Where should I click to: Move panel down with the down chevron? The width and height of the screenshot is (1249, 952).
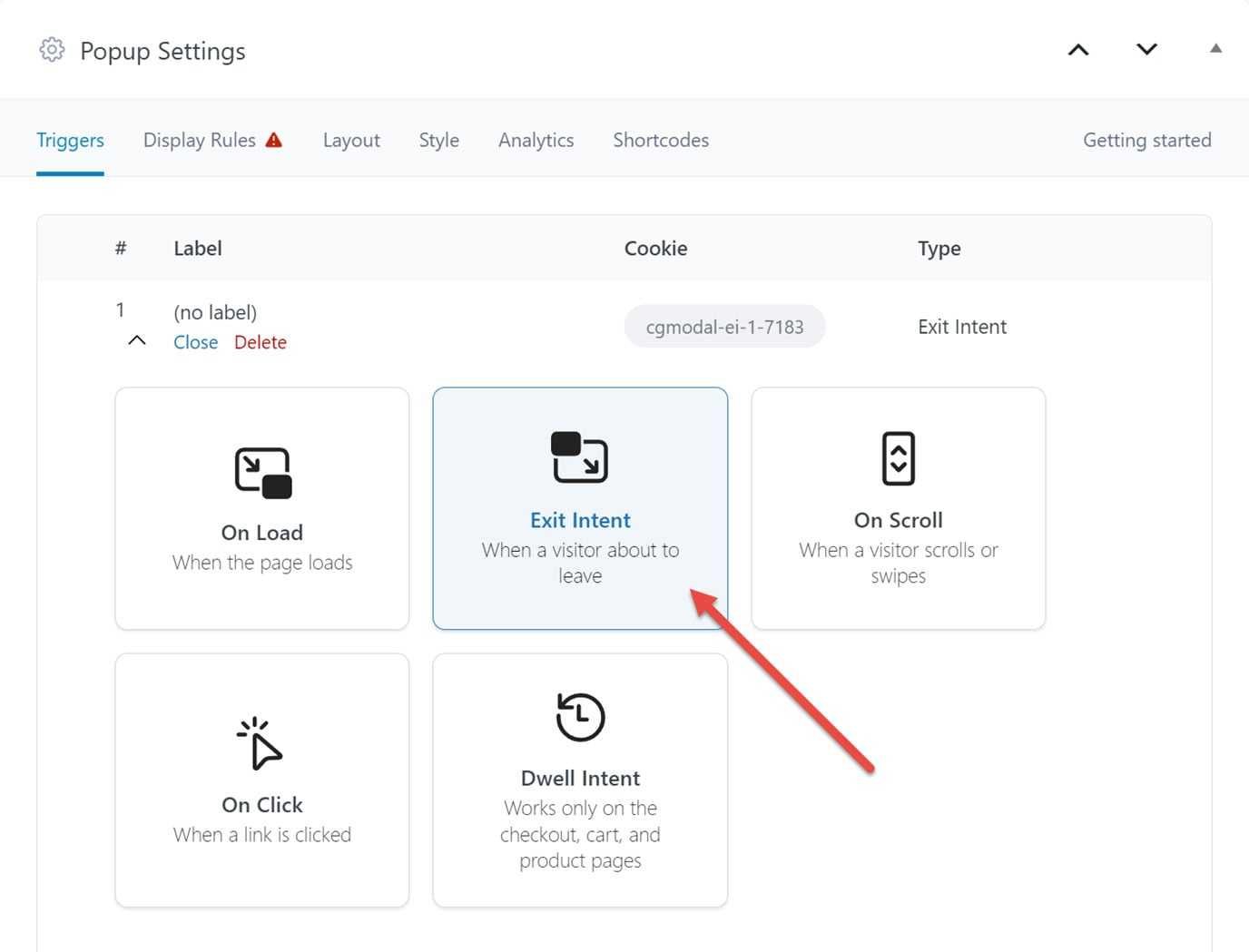[1147, 49]
